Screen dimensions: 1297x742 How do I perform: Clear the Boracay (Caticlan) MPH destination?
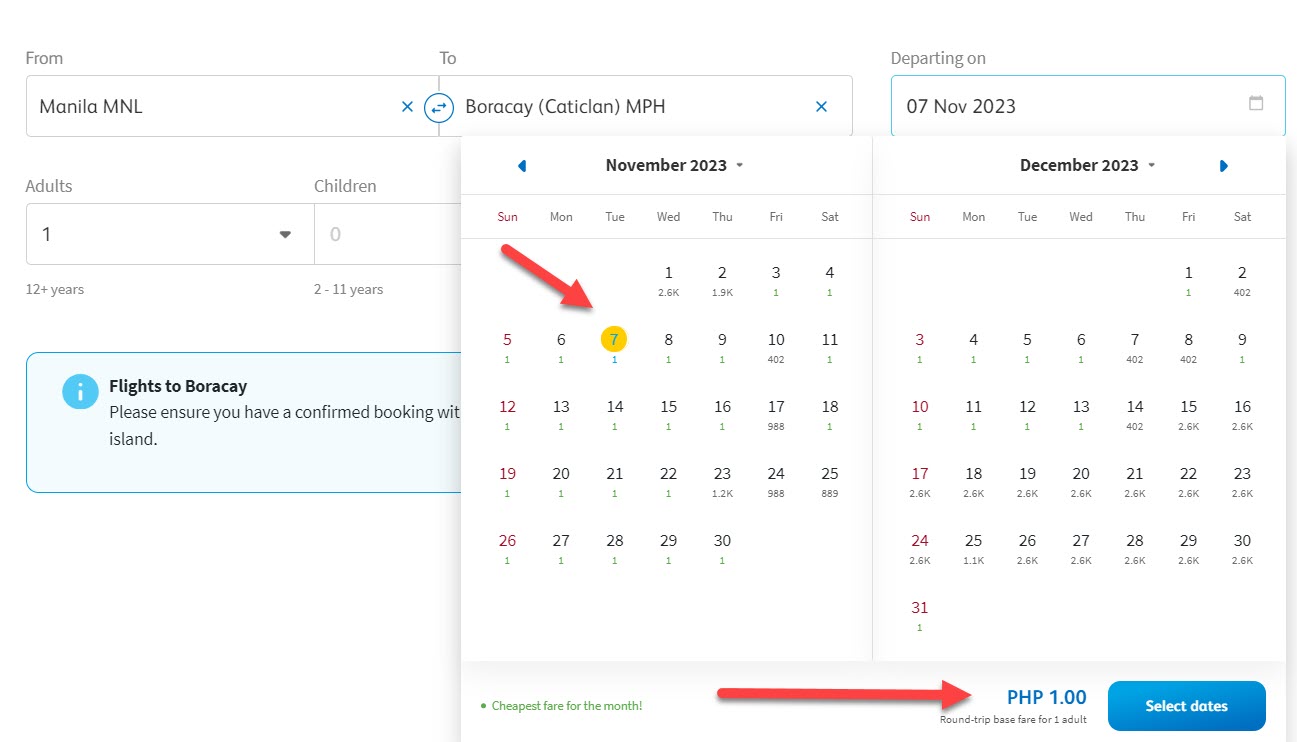[x=821, y=106]
